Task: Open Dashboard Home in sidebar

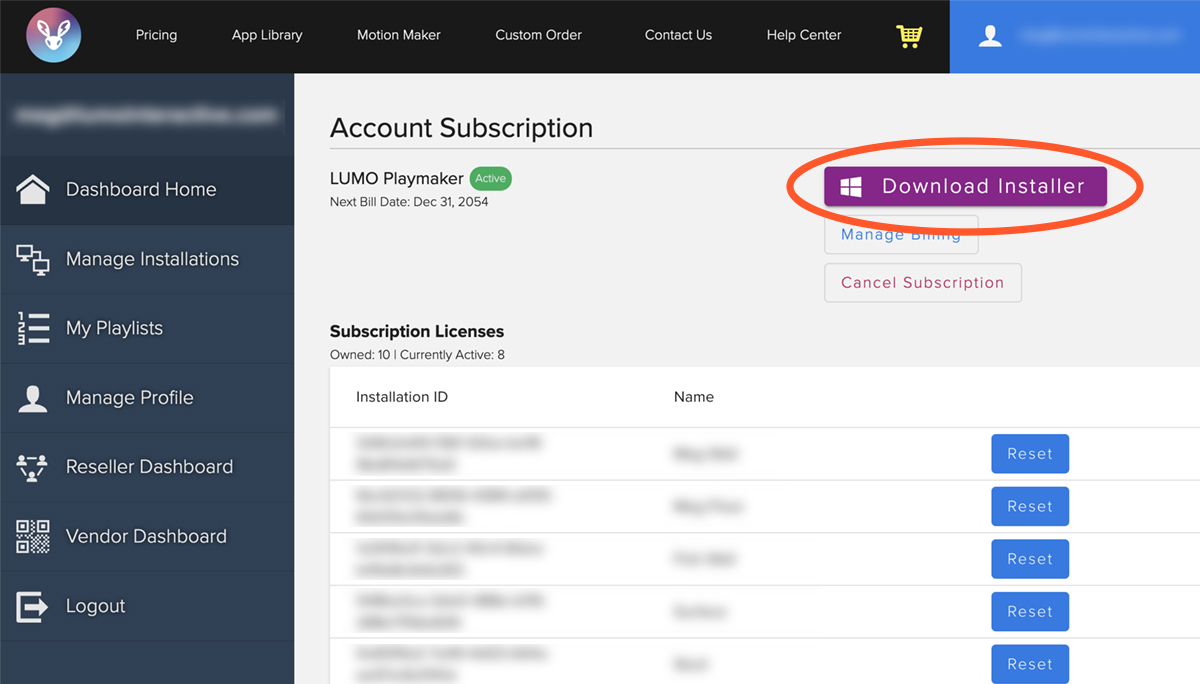Action: pyautogui.click(x=147, y=189)
